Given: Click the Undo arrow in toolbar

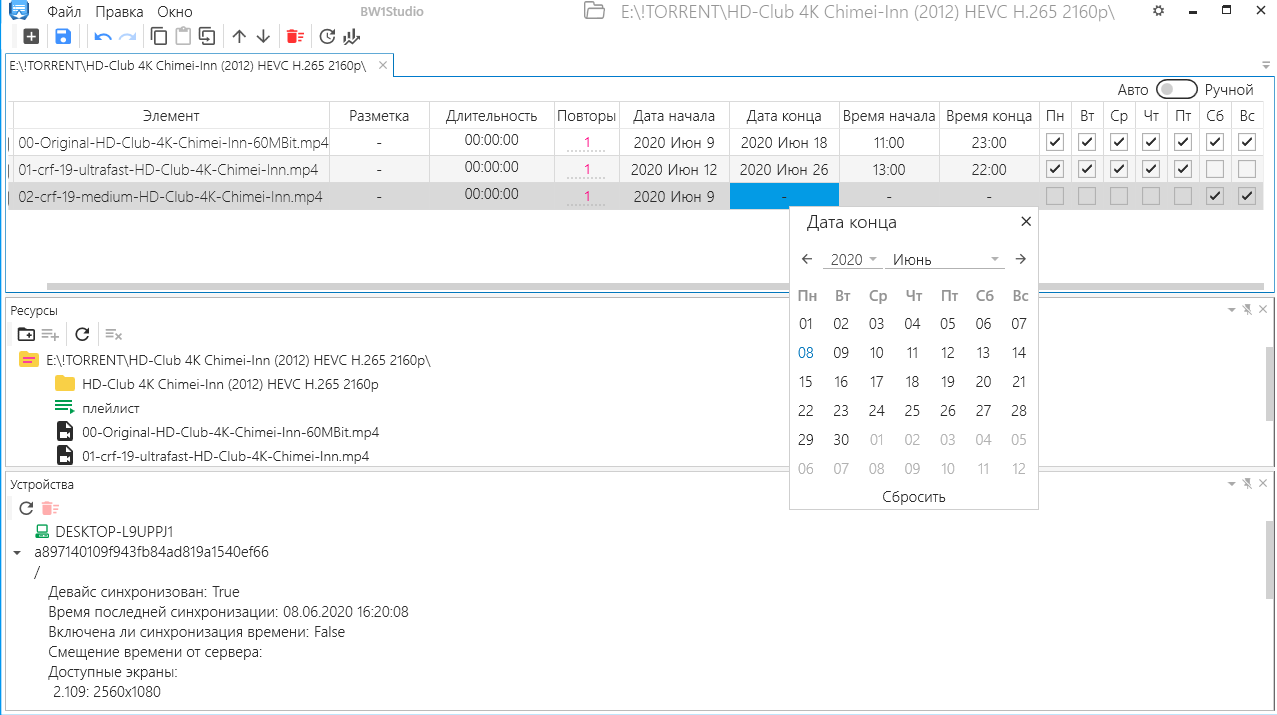Looking at the screenshot, I should [102, 37].
